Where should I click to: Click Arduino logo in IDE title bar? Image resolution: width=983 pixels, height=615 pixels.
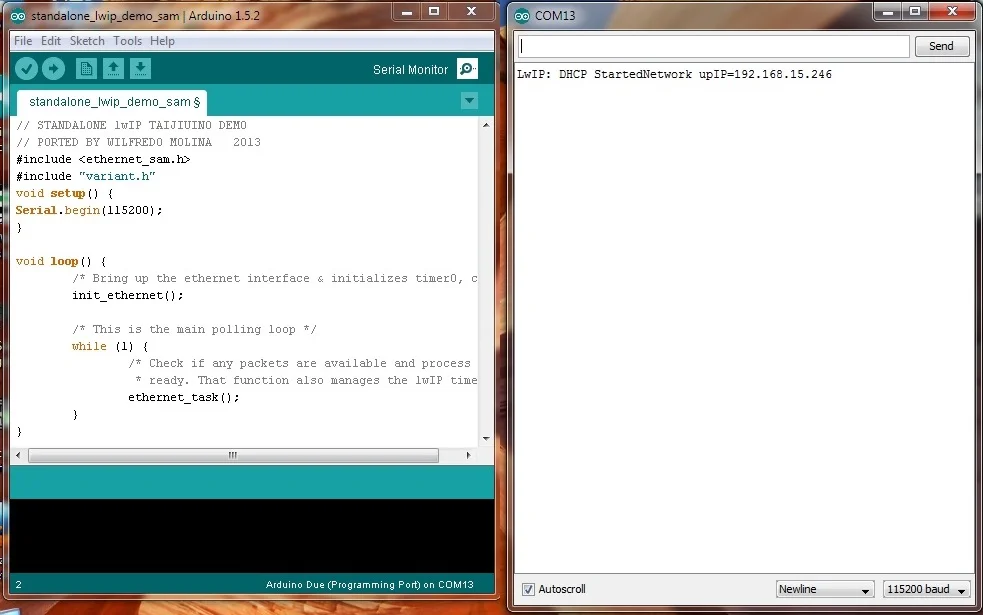pyautogui.click(x=18, y=16)
